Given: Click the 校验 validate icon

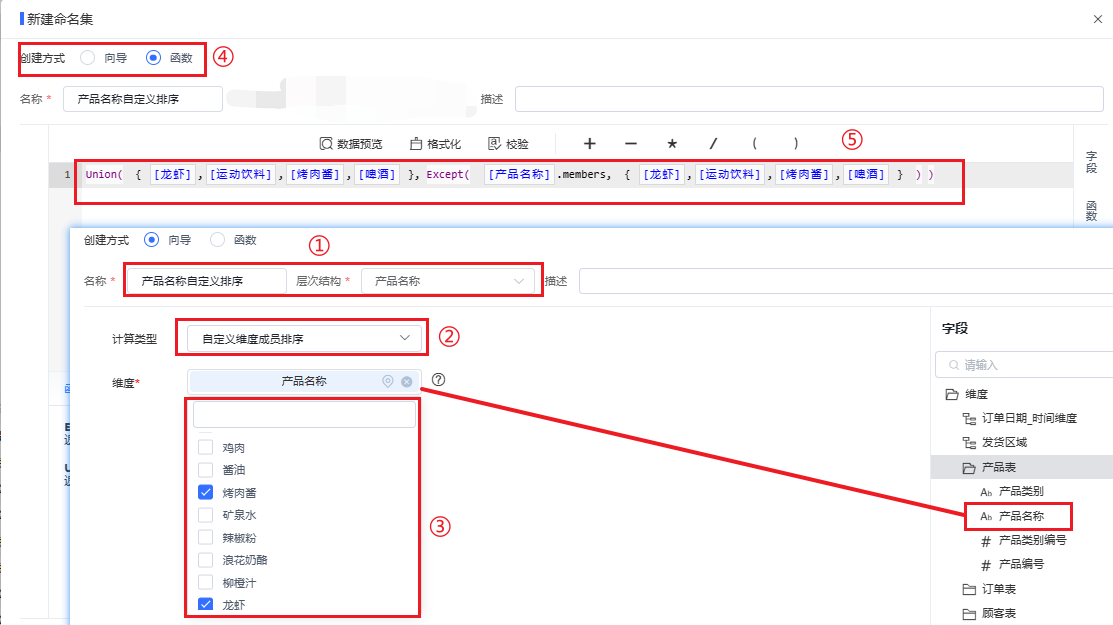Looking at the screenshot, I should [495, 144].
